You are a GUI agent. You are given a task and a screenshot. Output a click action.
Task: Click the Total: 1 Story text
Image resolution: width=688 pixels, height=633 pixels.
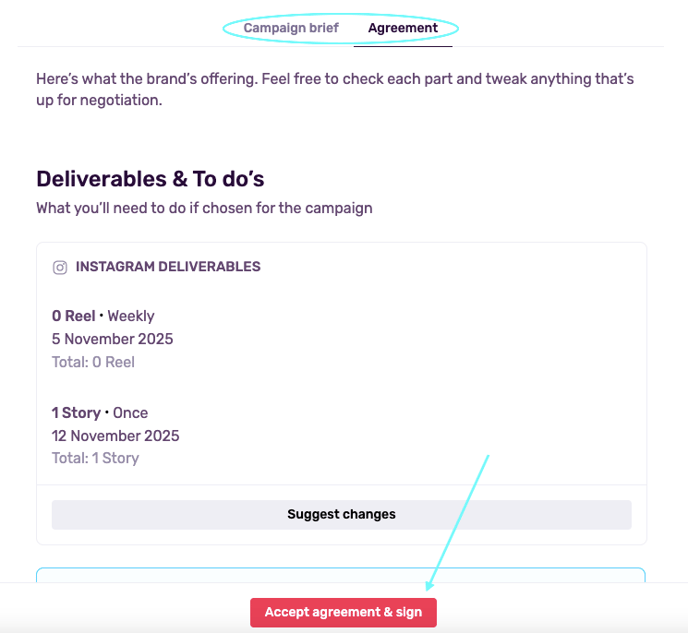[x=95, y=458]
